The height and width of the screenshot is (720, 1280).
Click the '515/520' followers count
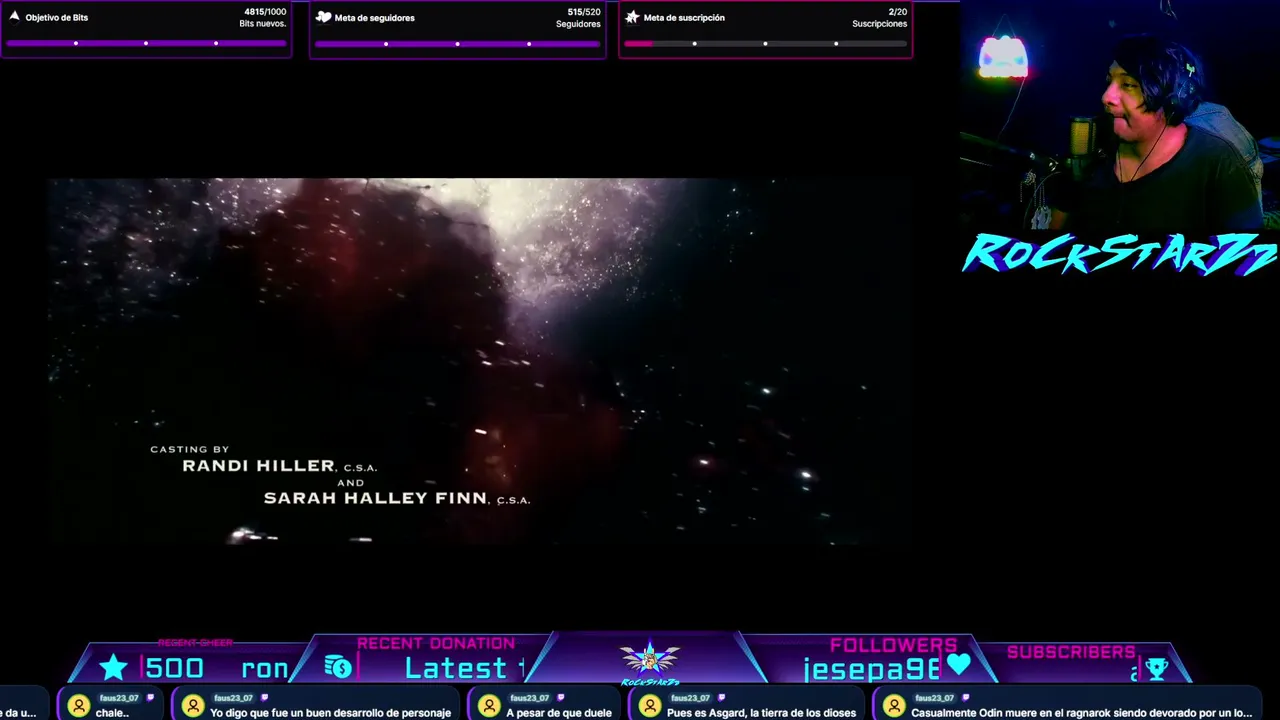[x=584, y=12]
